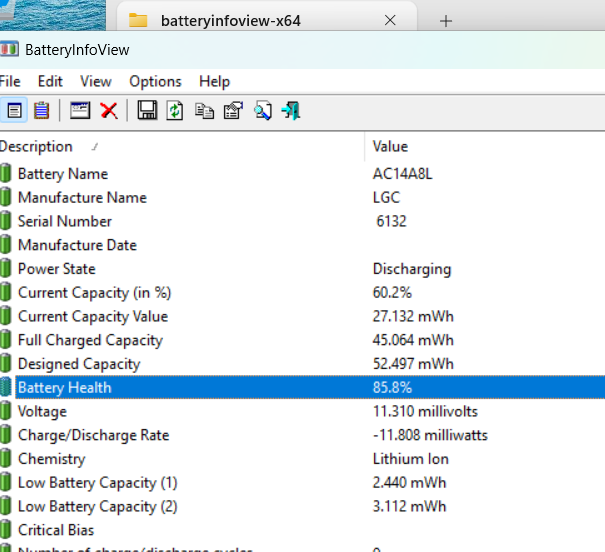Click the 2.440 mWh value cell
Image resolution: width=605 pixels, height=552 pixels.
click(x=409, y=483)
